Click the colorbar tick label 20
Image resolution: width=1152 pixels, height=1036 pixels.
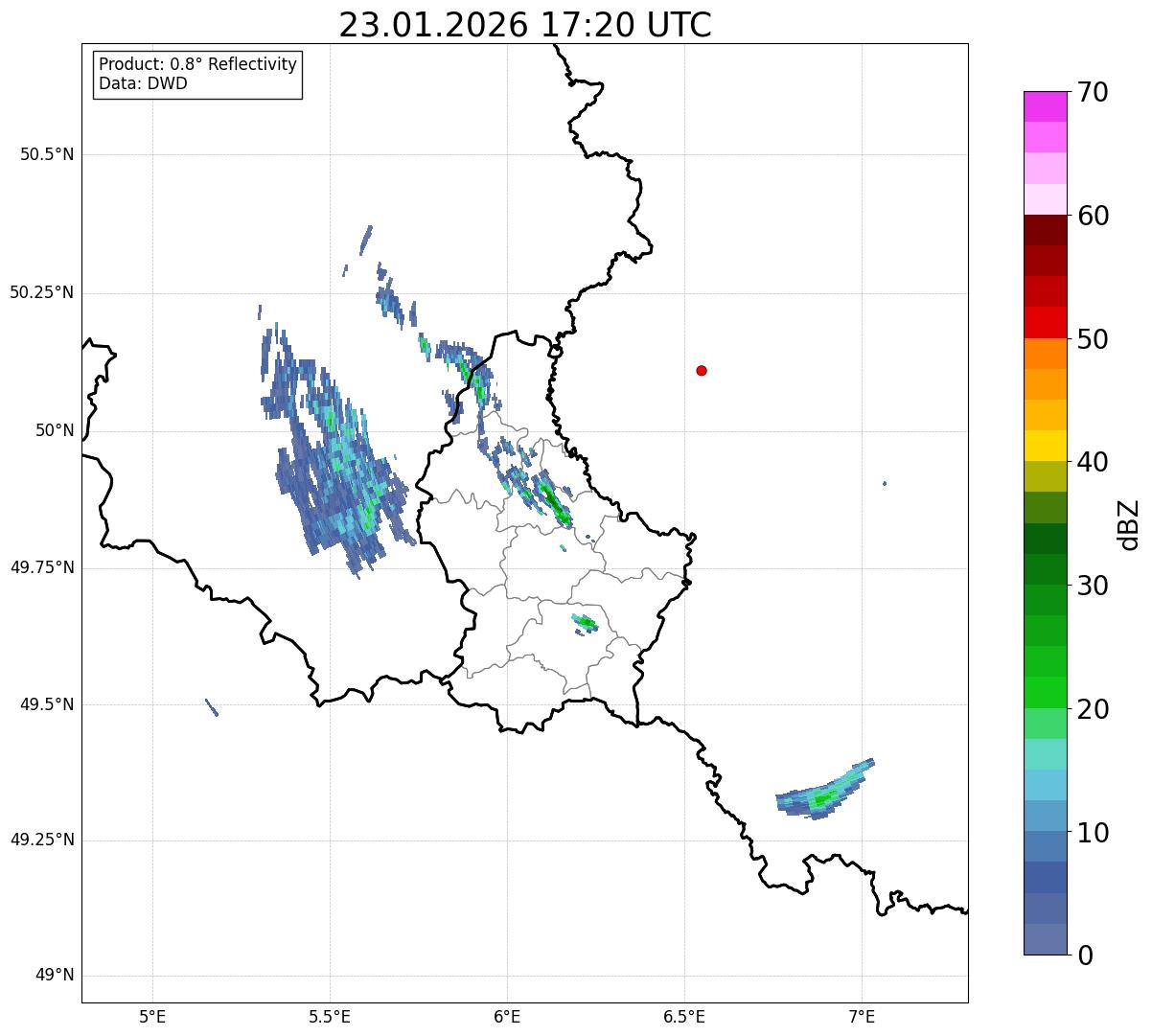1093,709
